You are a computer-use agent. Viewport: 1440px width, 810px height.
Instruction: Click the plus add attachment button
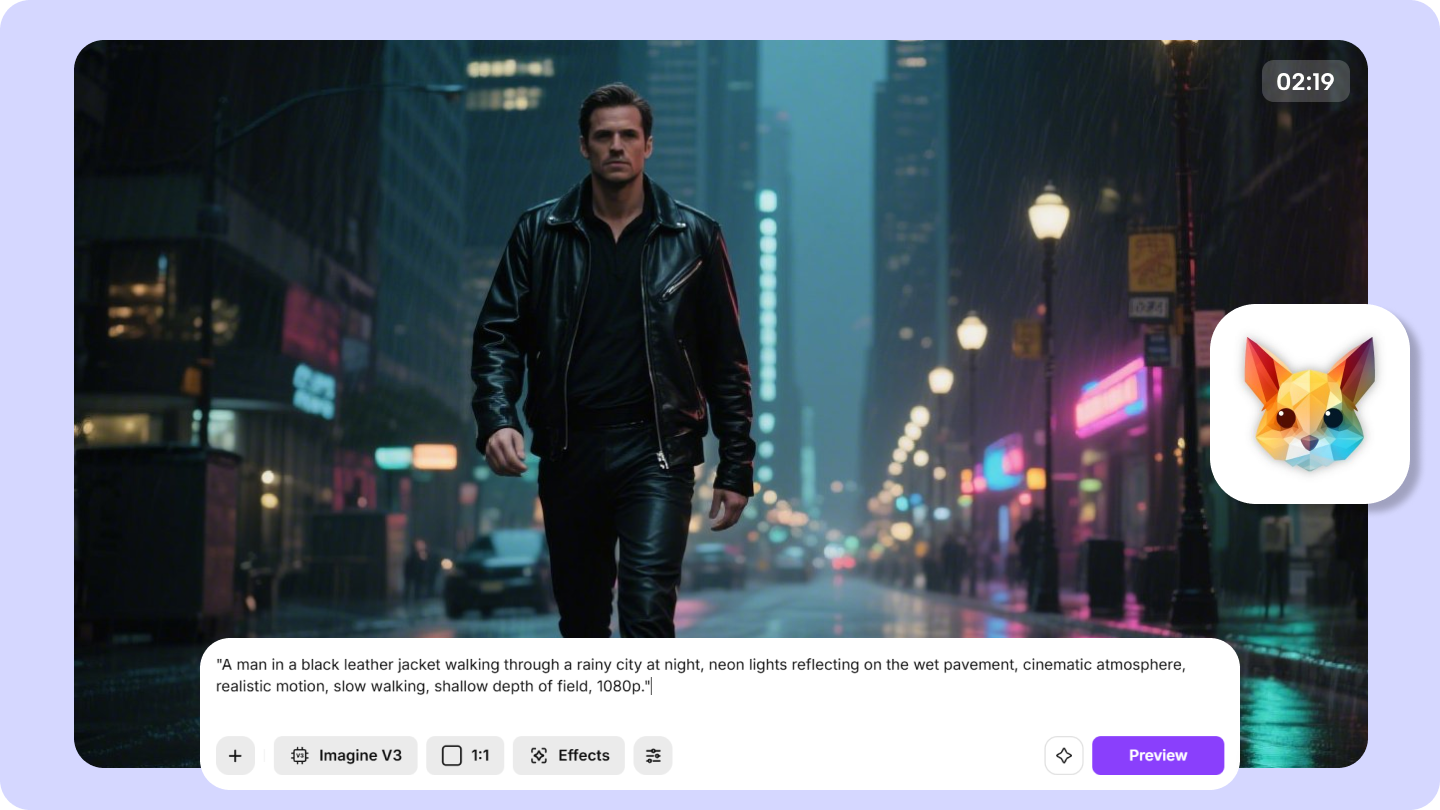pos(235,756)
